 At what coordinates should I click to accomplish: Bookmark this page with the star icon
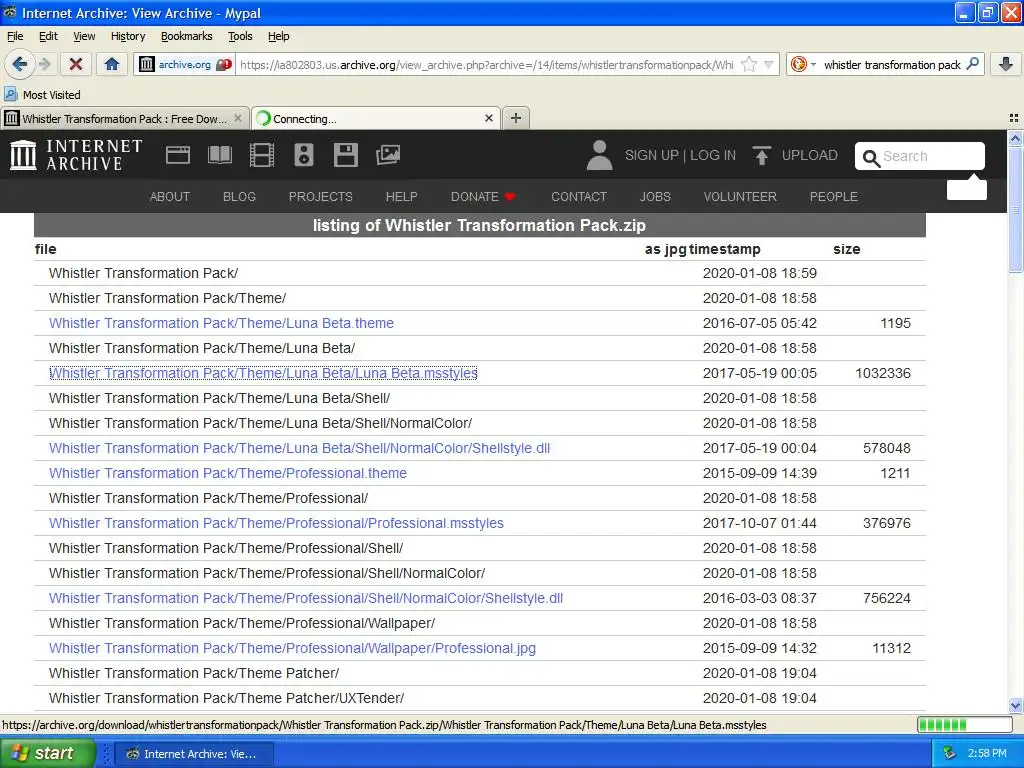pos(749,64)
